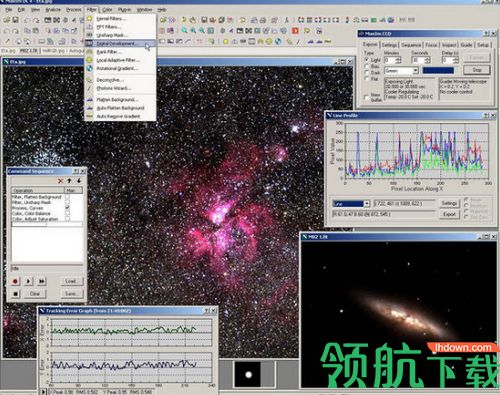Screen dimensions: 500x395
Task: Play the command sequence
Action: pos(28,281)
